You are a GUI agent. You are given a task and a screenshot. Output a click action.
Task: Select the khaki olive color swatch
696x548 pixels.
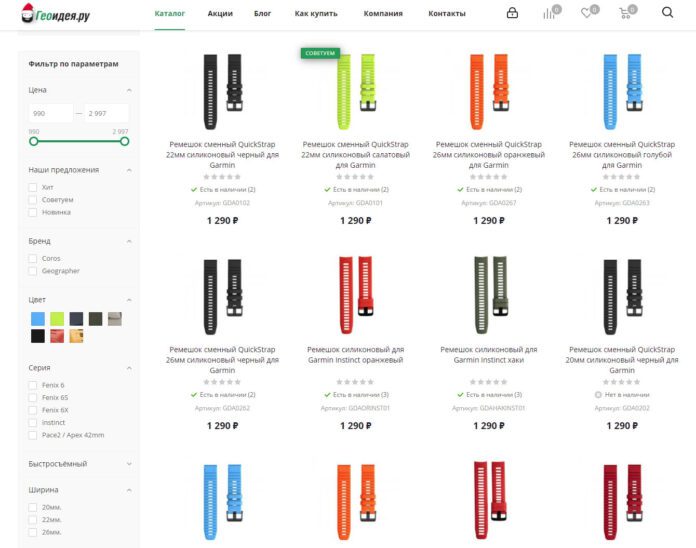pyautogui.click(x=95, y=319)
